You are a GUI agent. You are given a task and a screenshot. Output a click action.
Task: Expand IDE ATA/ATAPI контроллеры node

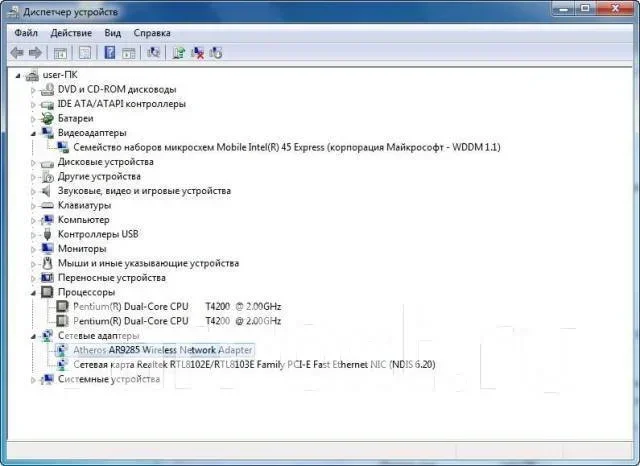[x=33, y=105]
